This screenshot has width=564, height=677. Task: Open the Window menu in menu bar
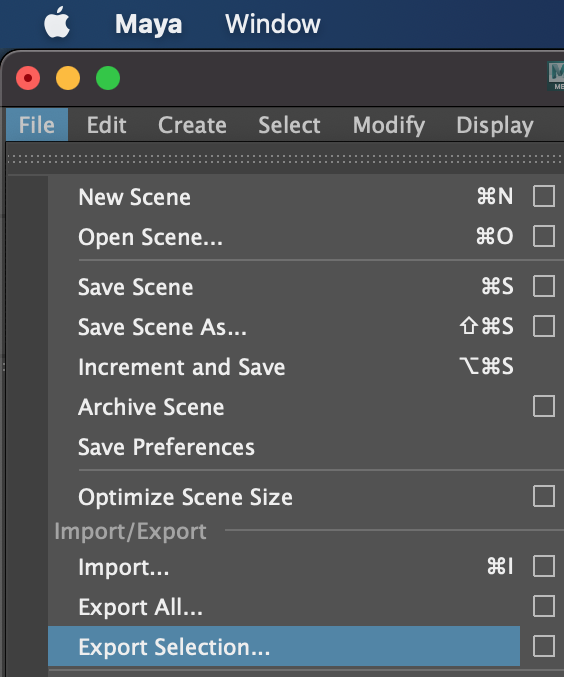272,24
